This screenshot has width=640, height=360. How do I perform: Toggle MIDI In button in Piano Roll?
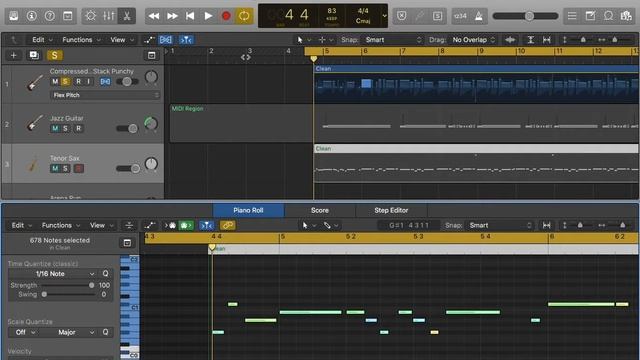(171, 225)
